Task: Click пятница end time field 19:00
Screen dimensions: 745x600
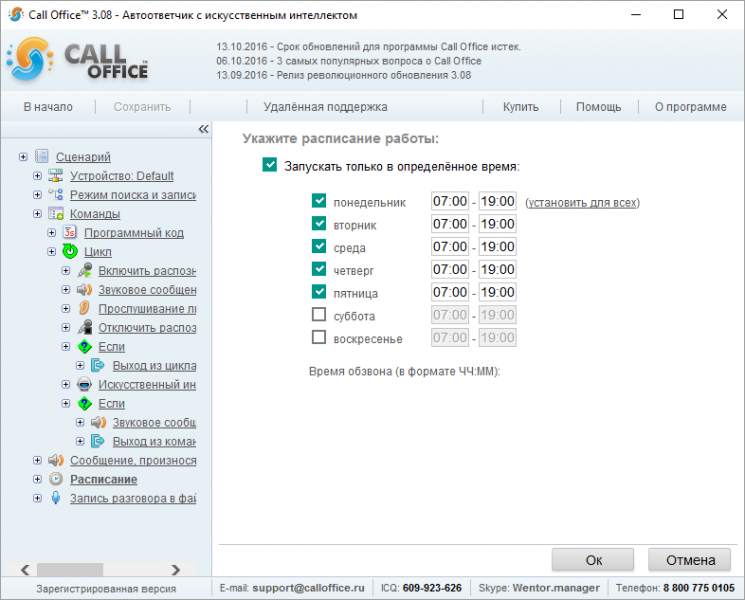Action: [x=497, y=292]
